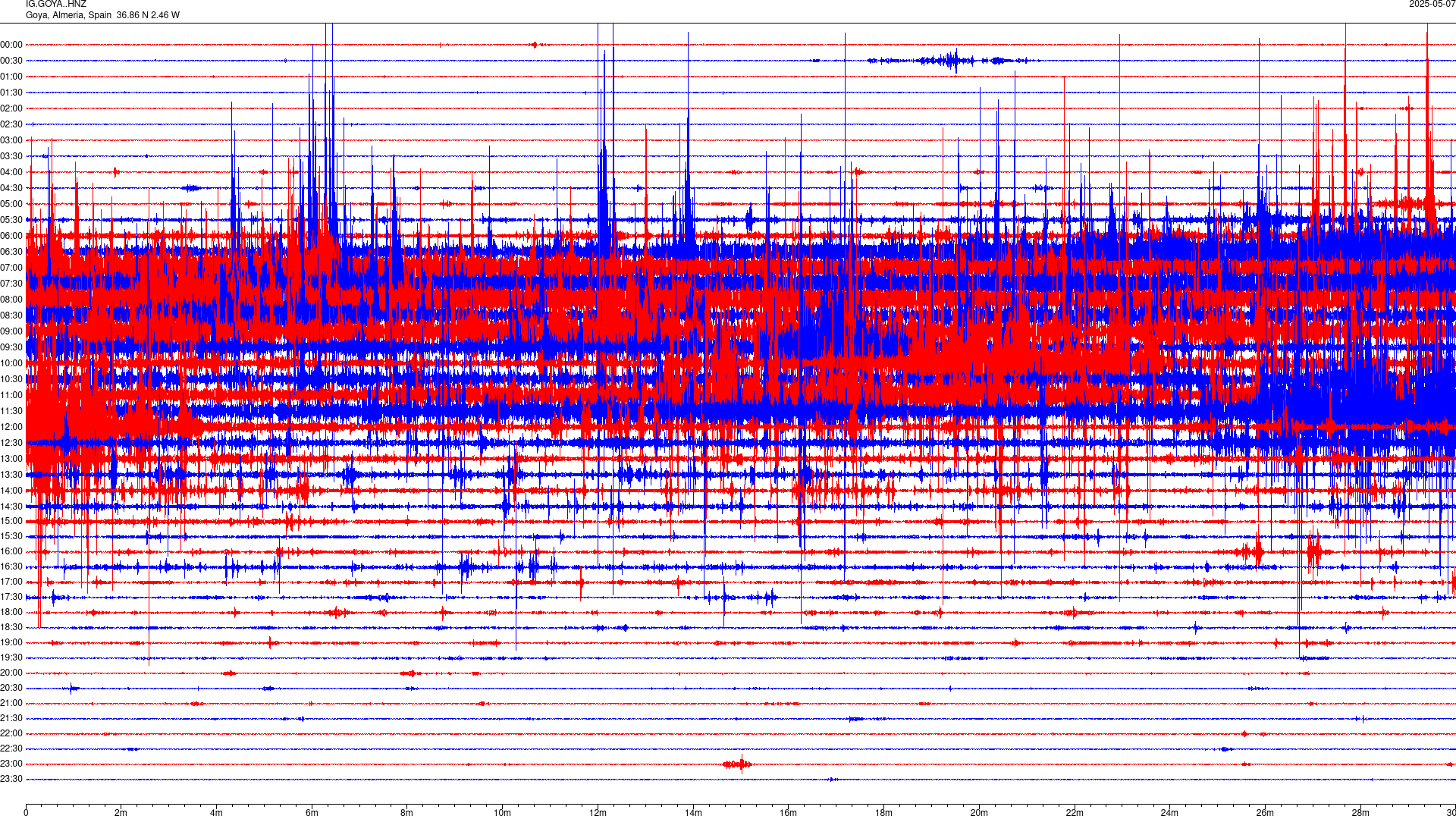Click the blue event burst on the 00:30 trace
This screenshot has height=819, width=1456.
(x=952, y=61)
